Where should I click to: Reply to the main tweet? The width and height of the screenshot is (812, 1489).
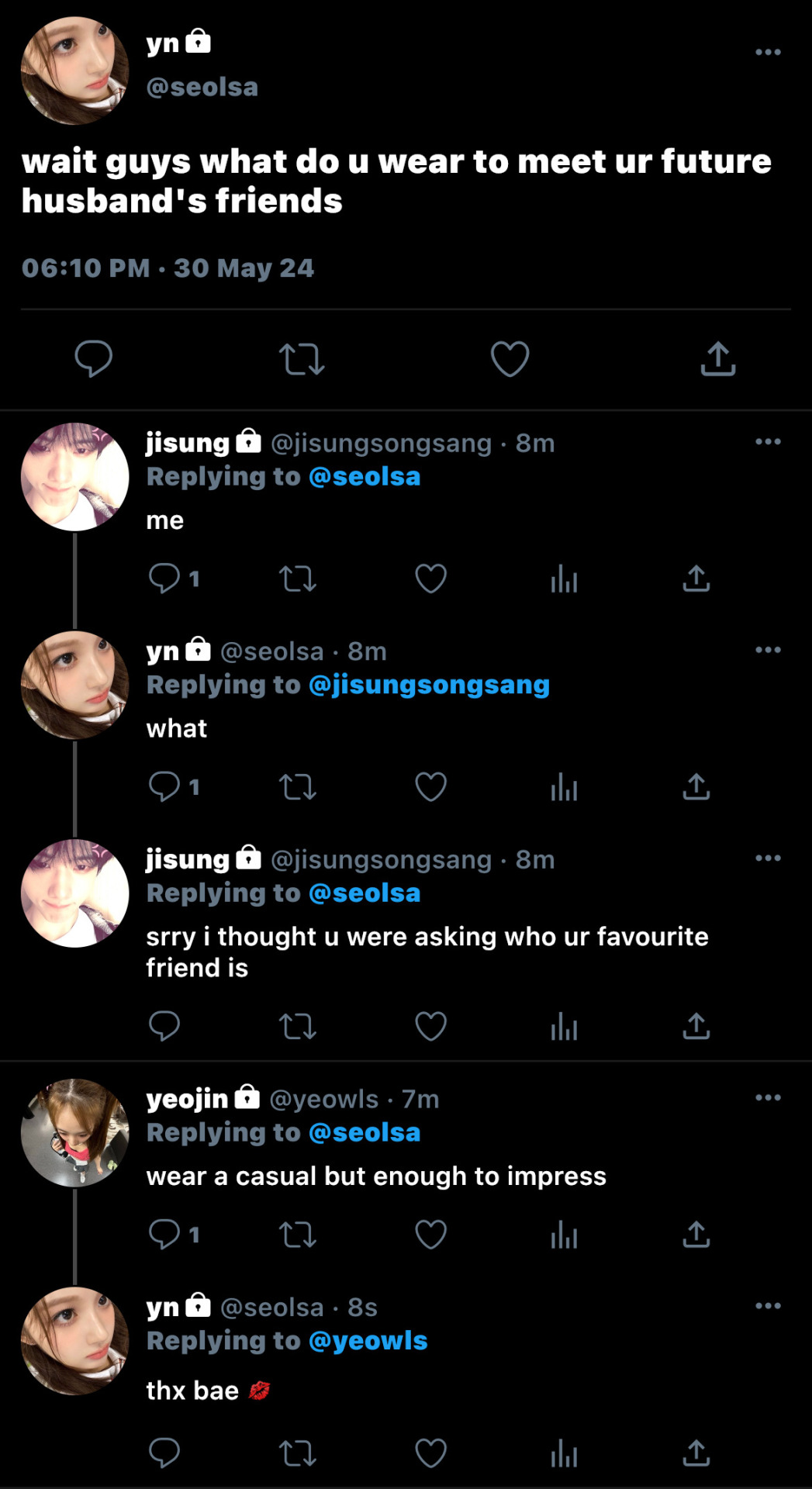tap(94, 359)
